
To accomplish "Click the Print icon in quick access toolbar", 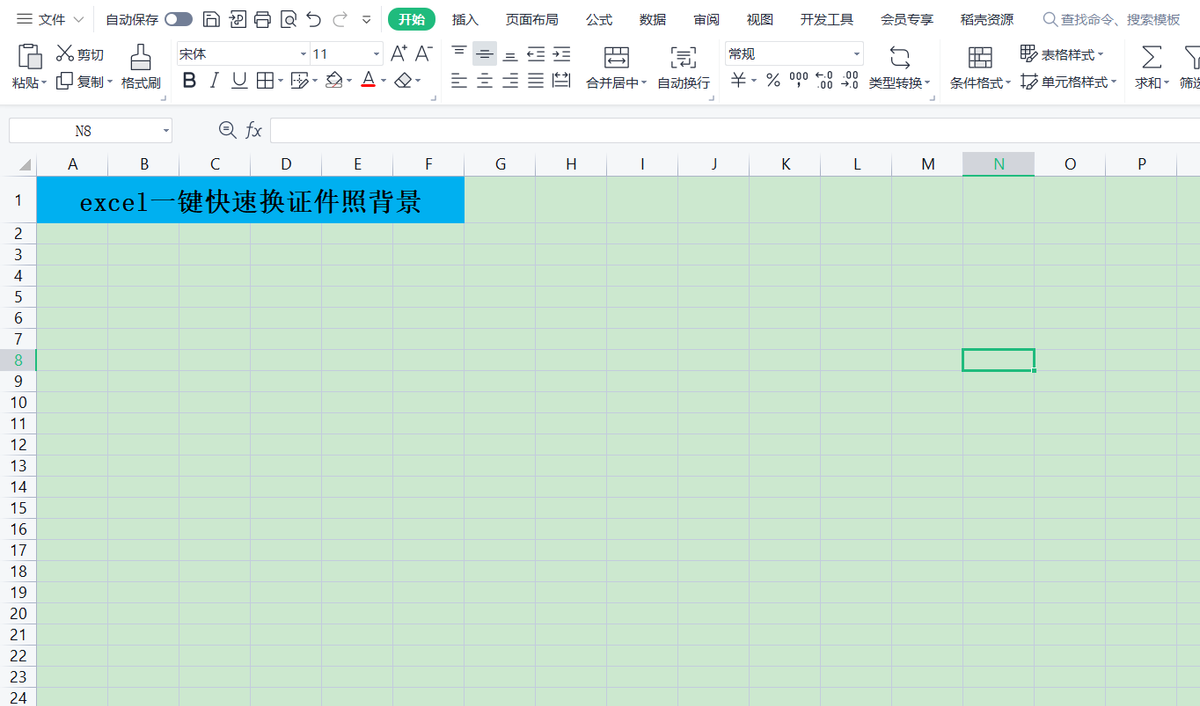I will click(262, 19).
